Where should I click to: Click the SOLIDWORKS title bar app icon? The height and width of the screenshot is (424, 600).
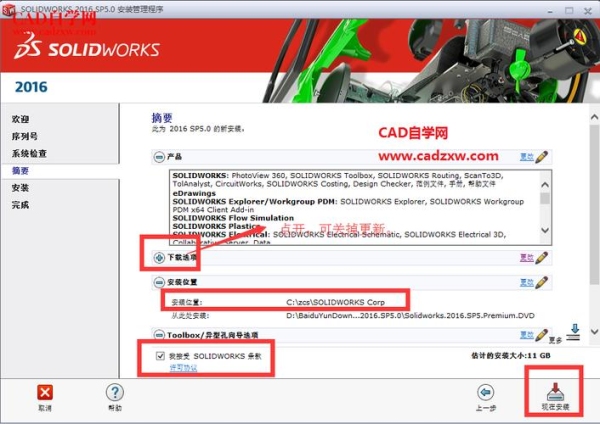click(8, 10)
